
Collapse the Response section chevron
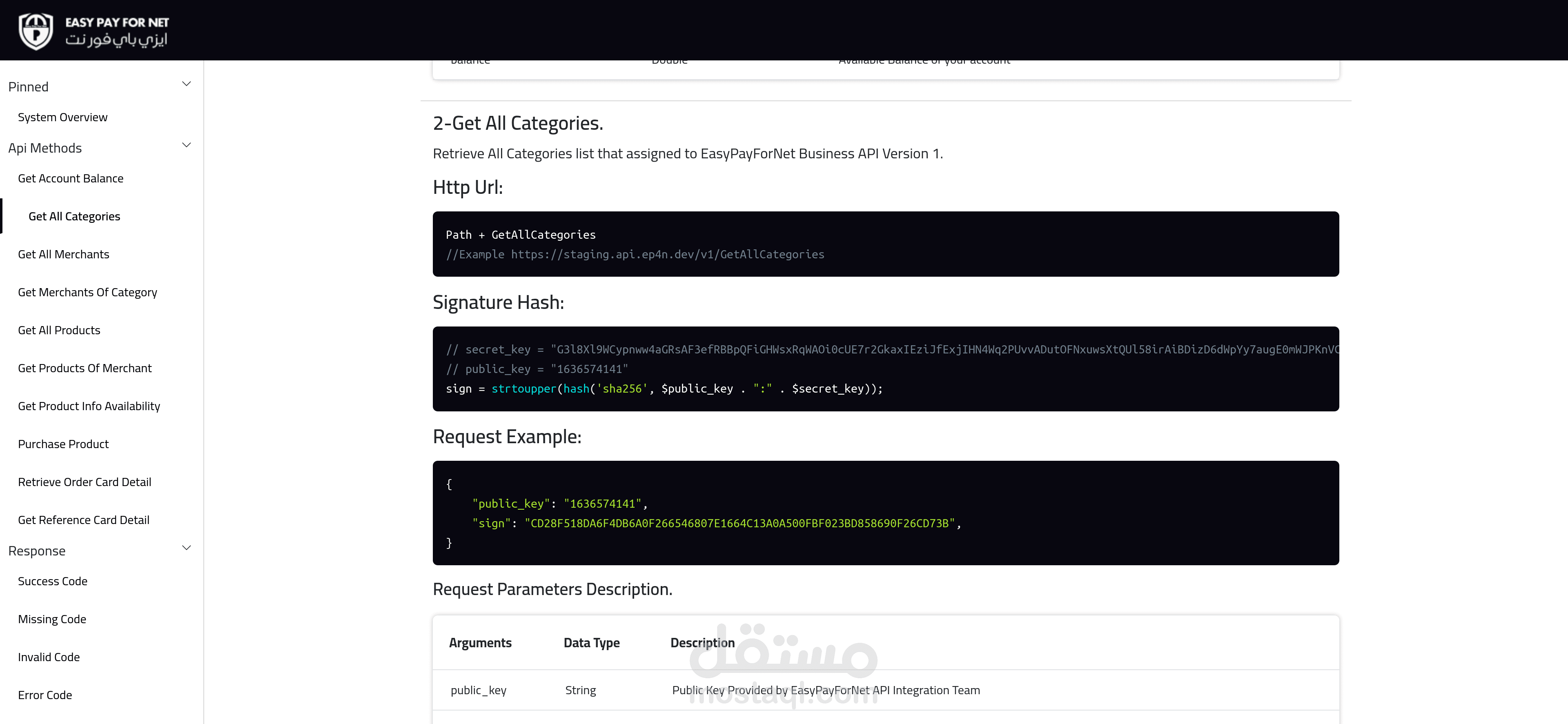pos(187,548)
